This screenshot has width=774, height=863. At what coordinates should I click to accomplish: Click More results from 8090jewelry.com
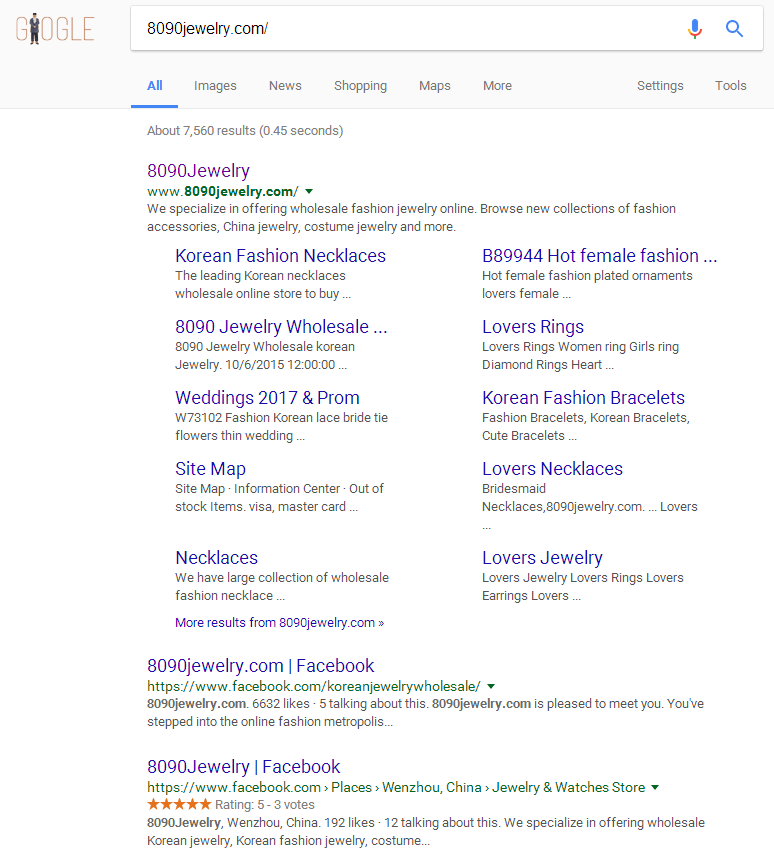pos(280,622)
